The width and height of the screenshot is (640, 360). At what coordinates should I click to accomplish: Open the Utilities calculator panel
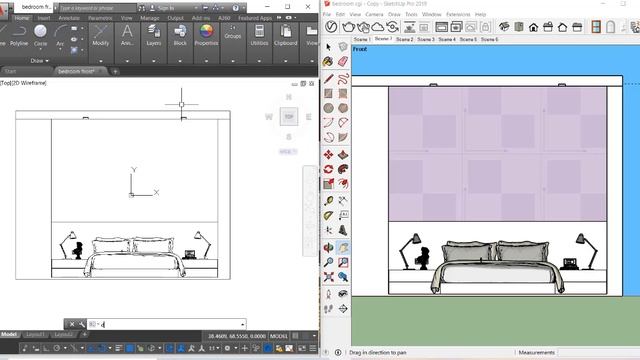pos(259,36)
